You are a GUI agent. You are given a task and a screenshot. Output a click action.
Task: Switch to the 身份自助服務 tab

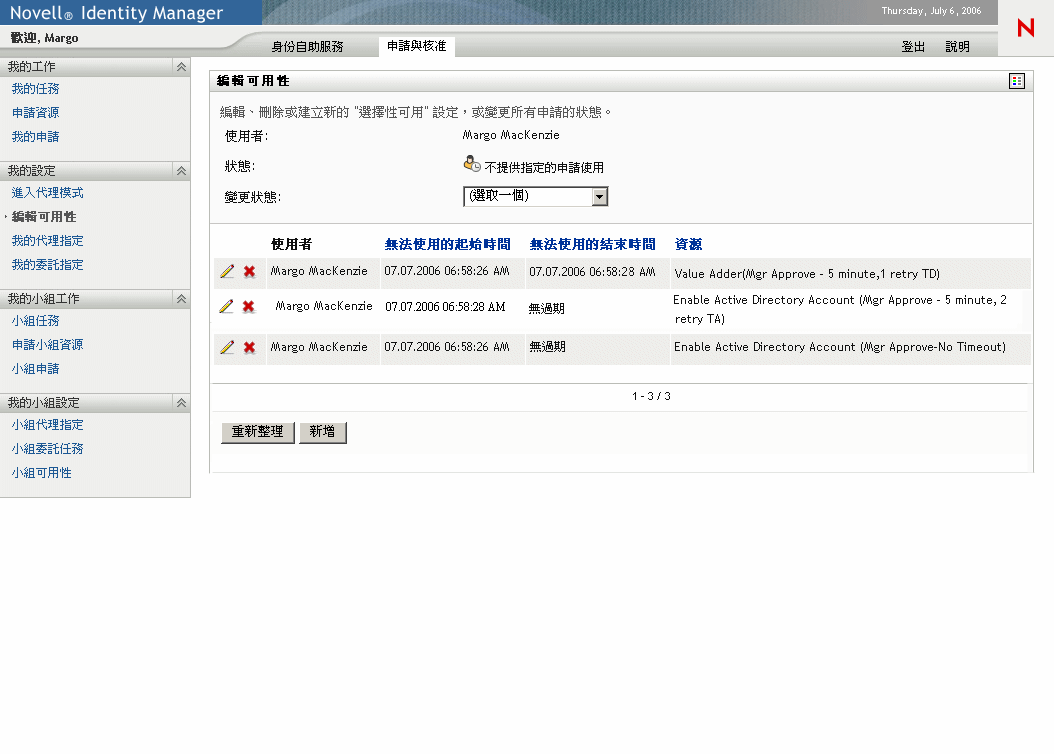(307, 46)
